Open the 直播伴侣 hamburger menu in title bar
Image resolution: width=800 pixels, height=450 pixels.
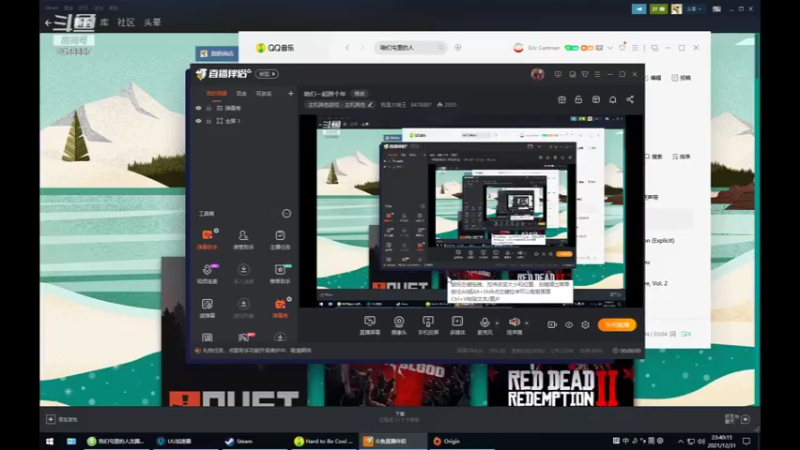coord(597,74)
